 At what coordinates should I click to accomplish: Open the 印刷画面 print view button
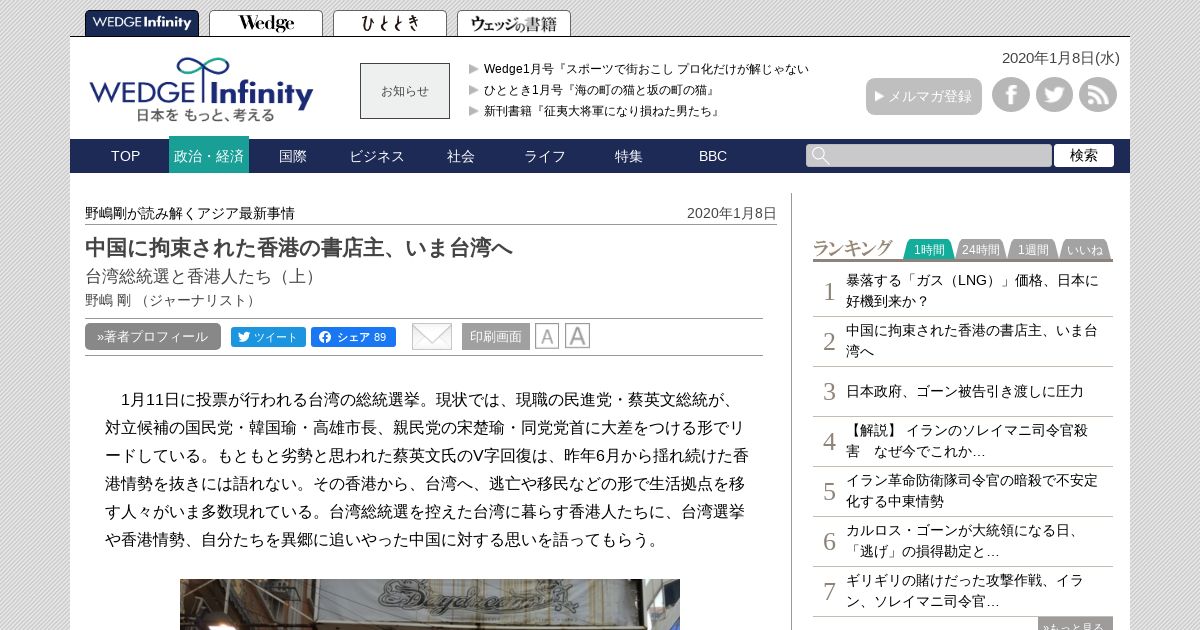pyautogui.click(x=496, y=337)
